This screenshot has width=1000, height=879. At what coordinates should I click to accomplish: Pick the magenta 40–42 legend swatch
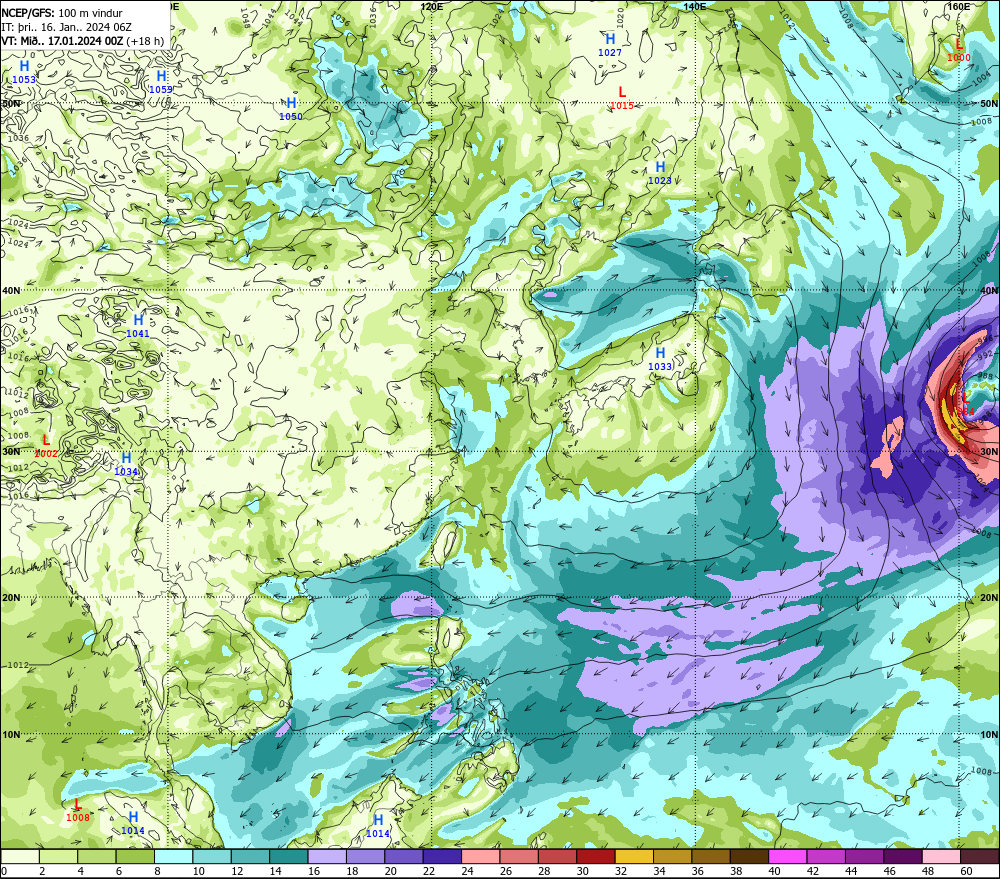pyautogui.click(x=788, y=856)
